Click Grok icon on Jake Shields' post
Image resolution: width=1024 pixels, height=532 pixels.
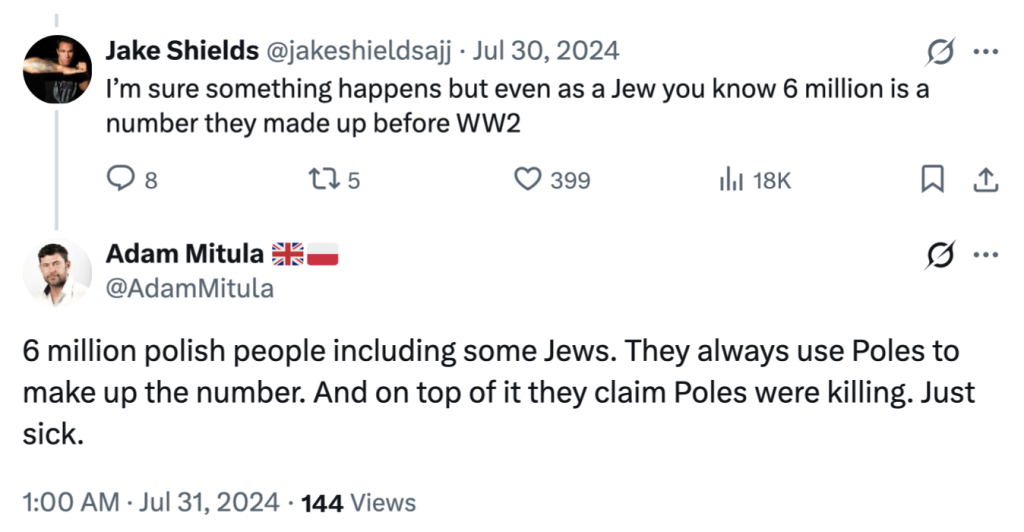coord(941,51)
